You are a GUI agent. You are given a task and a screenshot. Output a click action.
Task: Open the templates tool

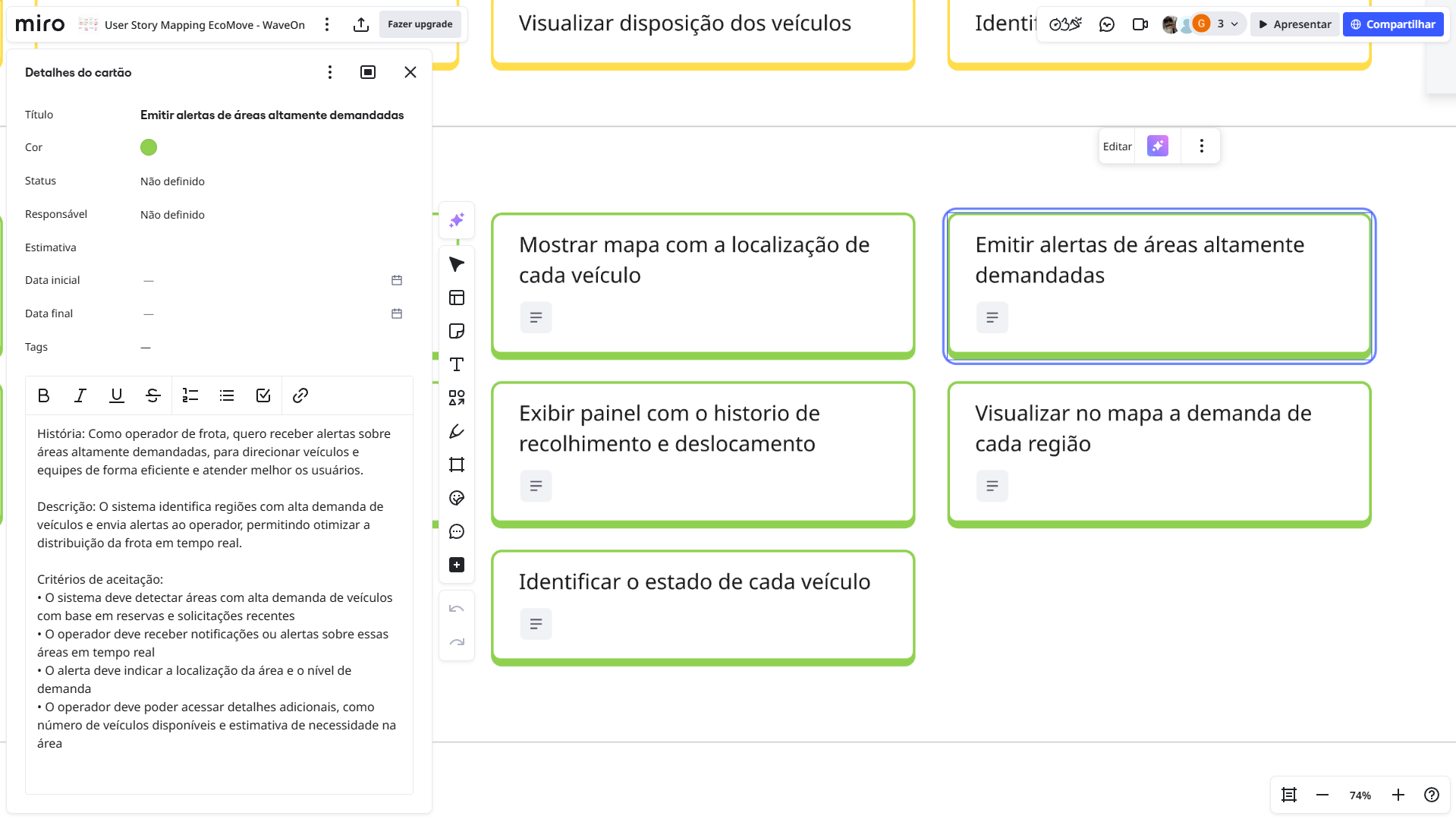coord(457,298)
